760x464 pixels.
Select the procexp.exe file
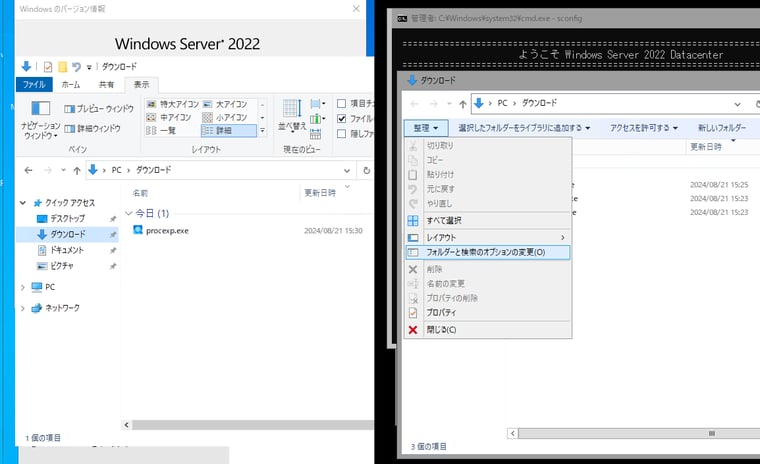[x=167, y=231]
